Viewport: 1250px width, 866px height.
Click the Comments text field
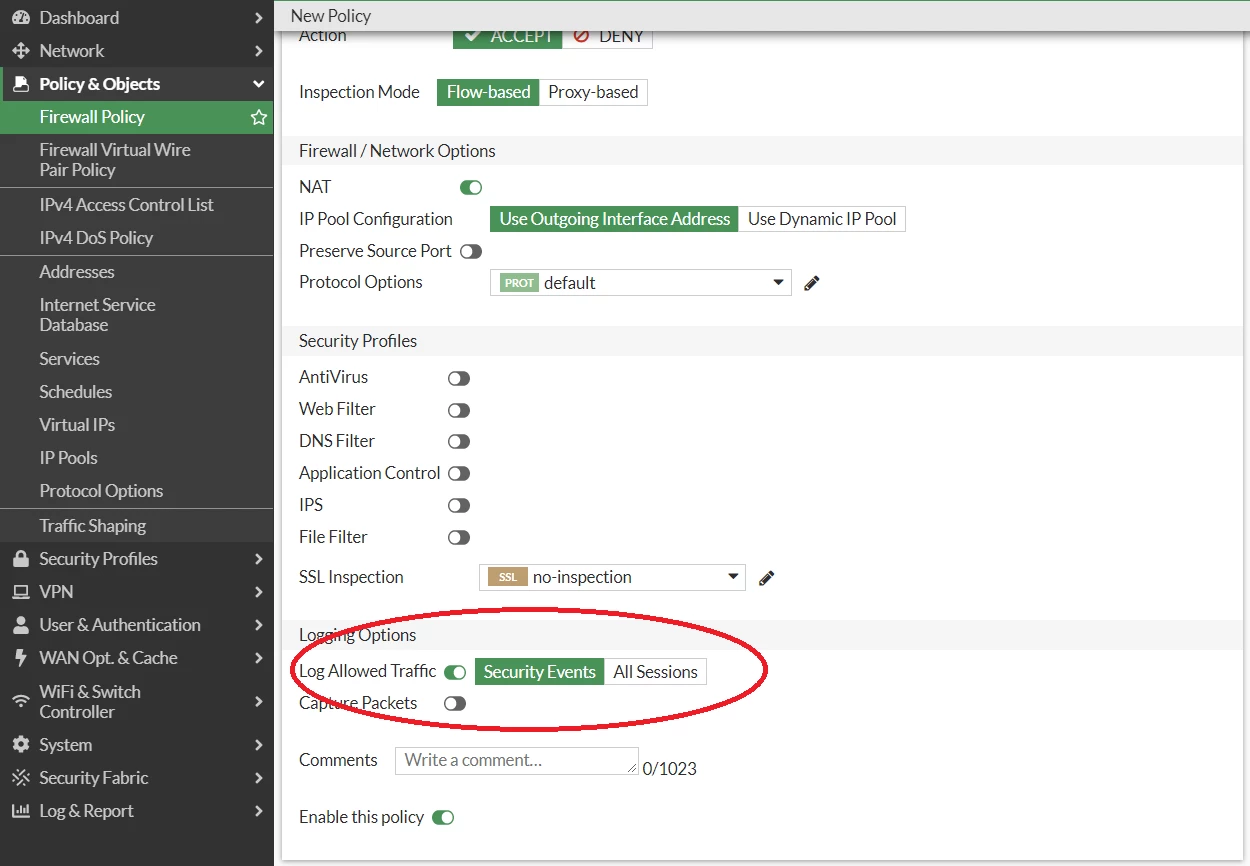click(x=517, y=761)
